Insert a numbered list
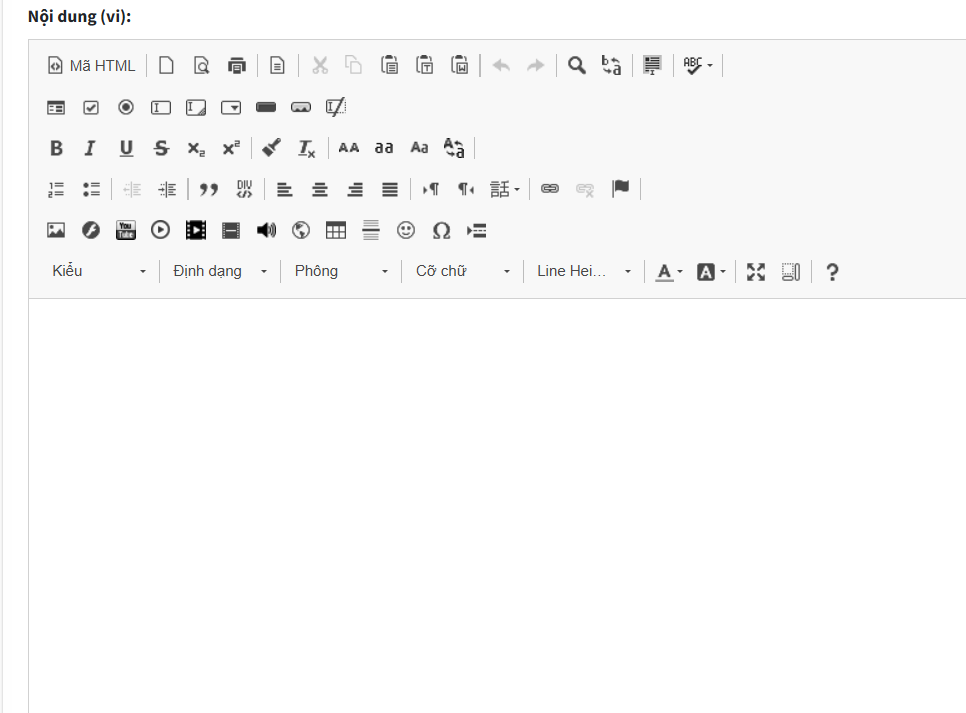Screen dimensions: 966x713 pos(56,189)
